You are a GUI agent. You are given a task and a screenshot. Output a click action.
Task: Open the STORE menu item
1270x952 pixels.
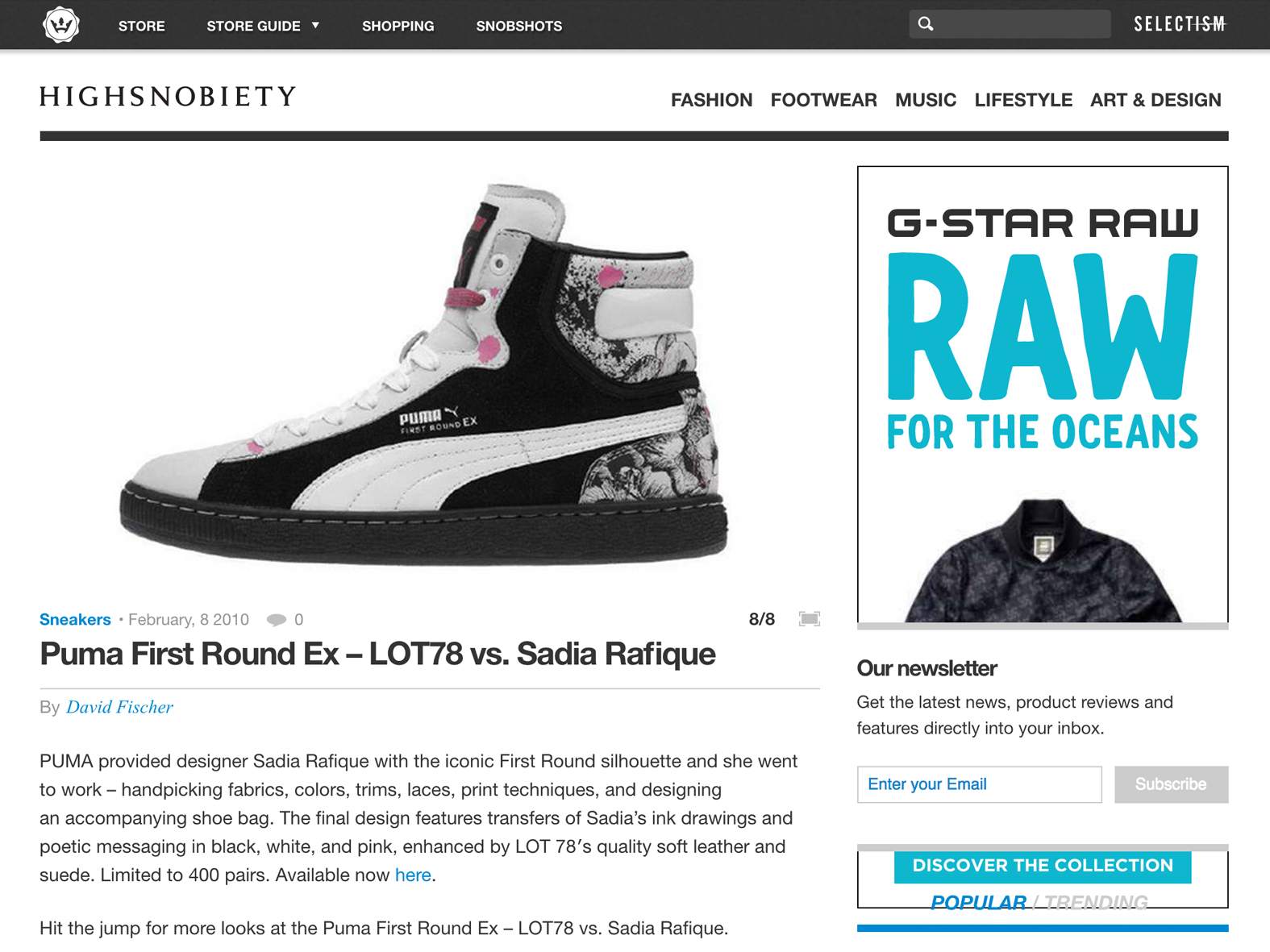(142, 26)
